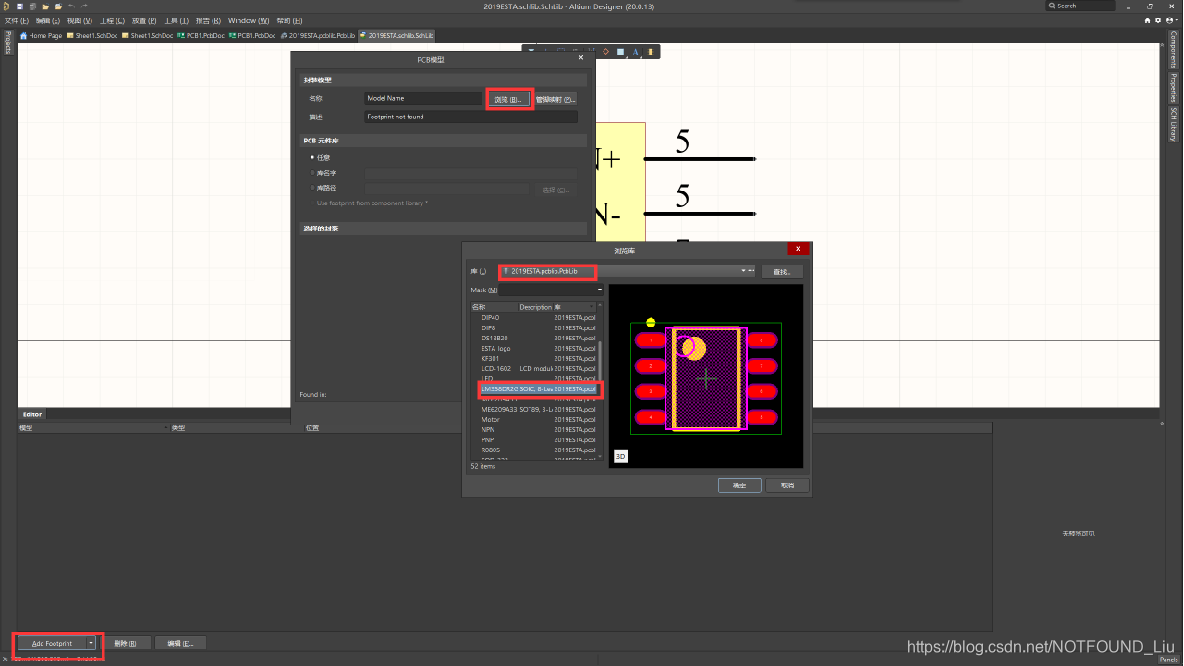The width and height of the screenshot is (1184, 666).
Task: Select the 库路径 (Library path) radio button
Action: click(x=312, y=188)
